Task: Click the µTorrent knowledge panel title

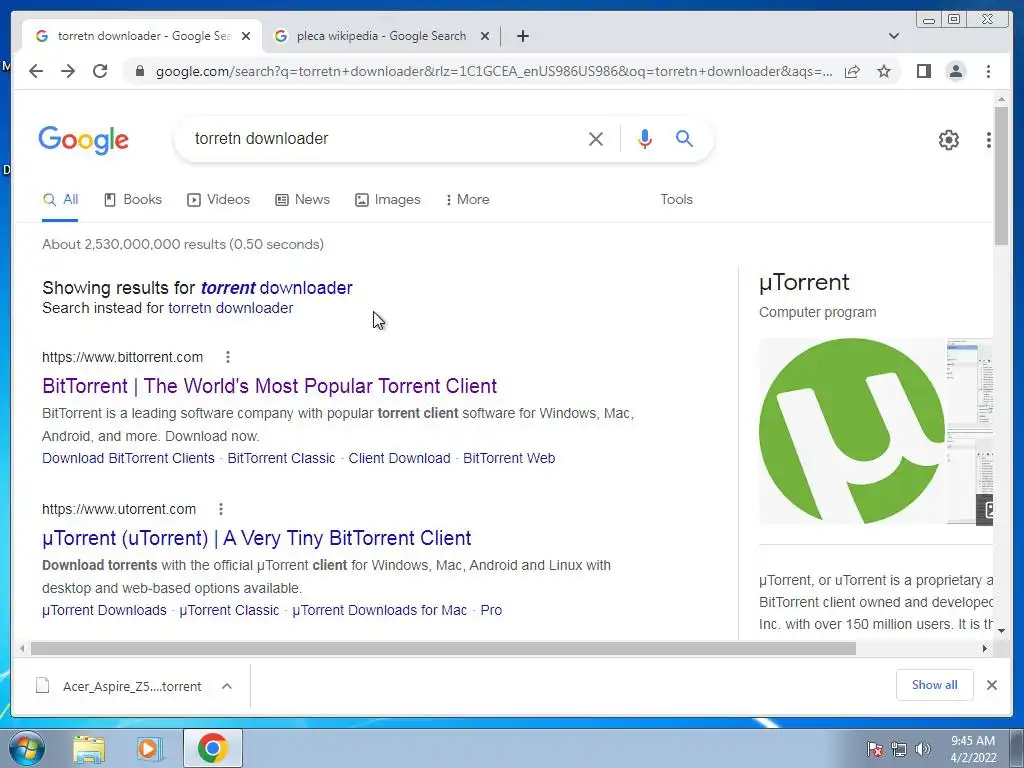Action: click(x=804, y=282)
